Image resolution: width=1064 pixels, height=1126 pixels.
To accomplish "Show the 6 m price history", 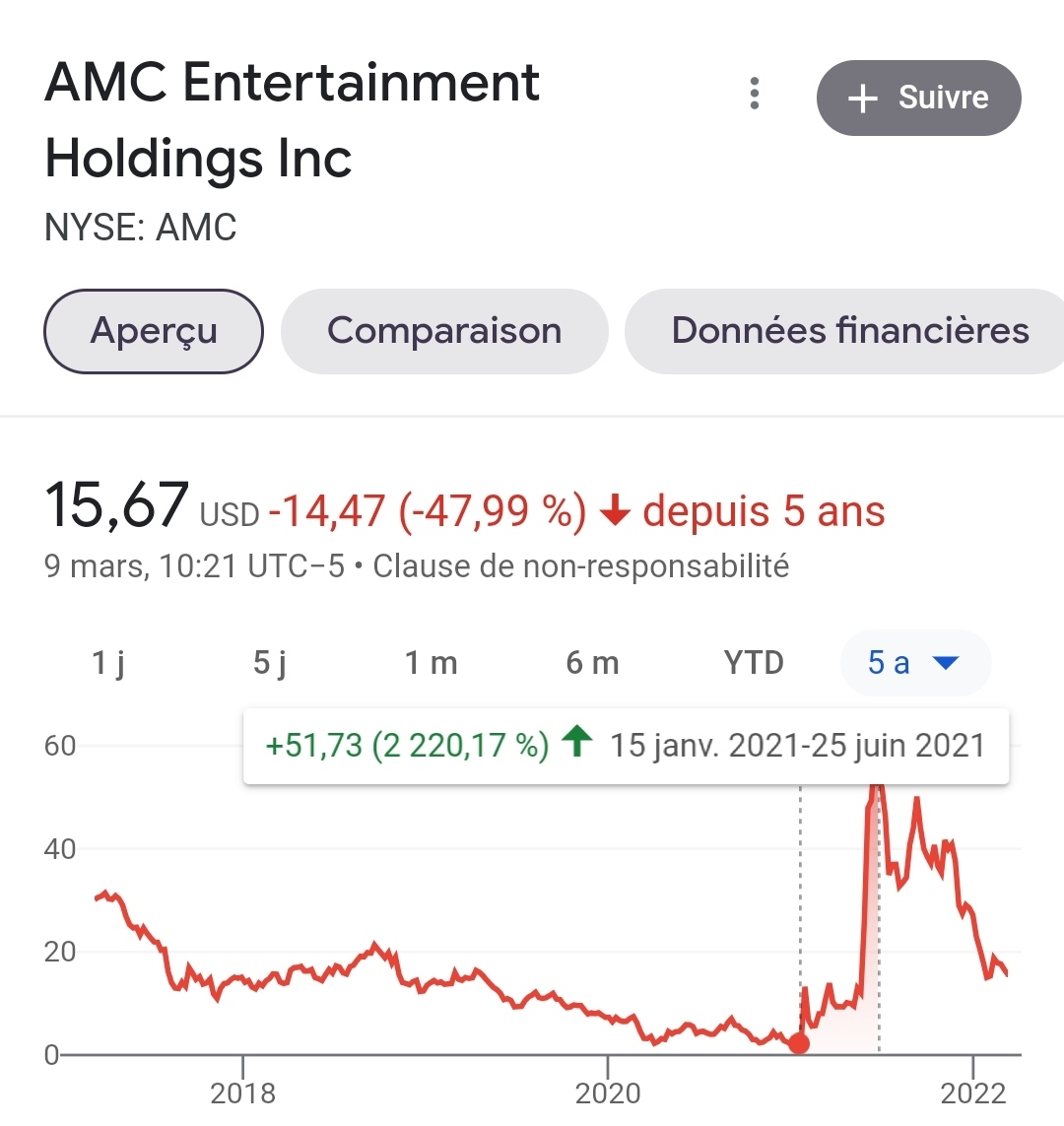I will (x=592, y=663).
